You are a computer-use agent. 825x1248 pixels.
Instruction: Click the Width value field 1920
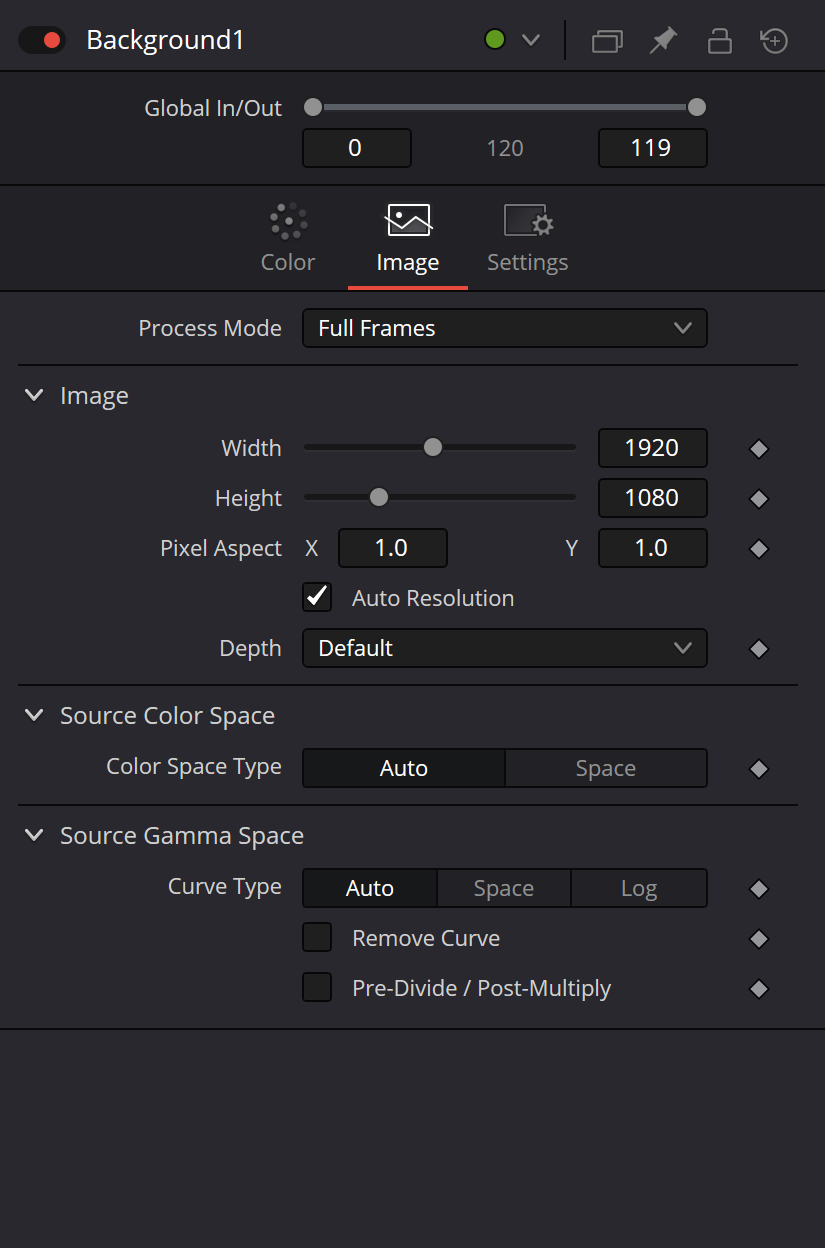pos(653,448)
